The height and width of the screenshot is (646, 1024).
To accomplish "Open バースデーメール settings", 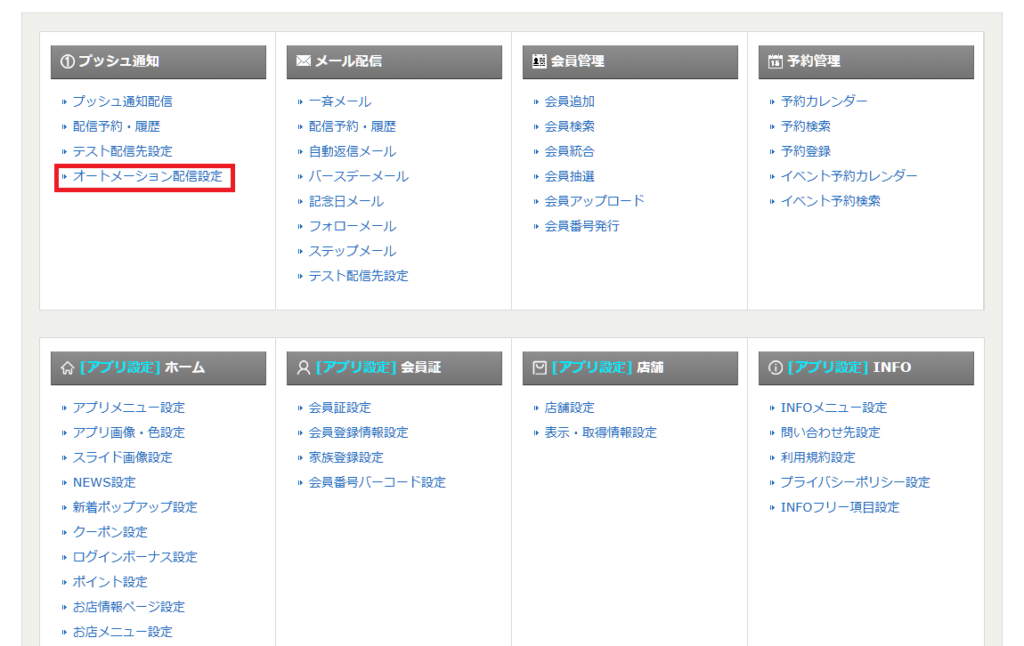I will (358, 177).
